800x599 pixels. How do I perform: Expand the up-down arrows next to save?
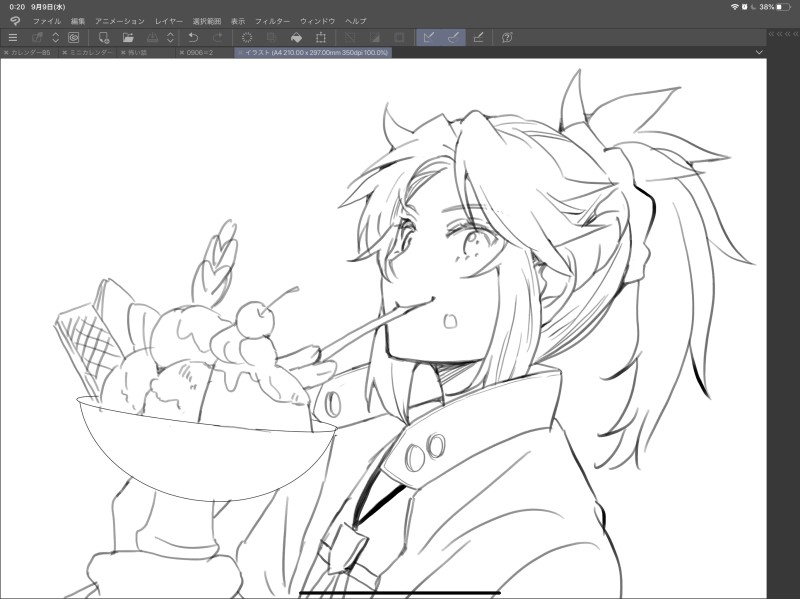pyautogui.click(x=170, y=37)
